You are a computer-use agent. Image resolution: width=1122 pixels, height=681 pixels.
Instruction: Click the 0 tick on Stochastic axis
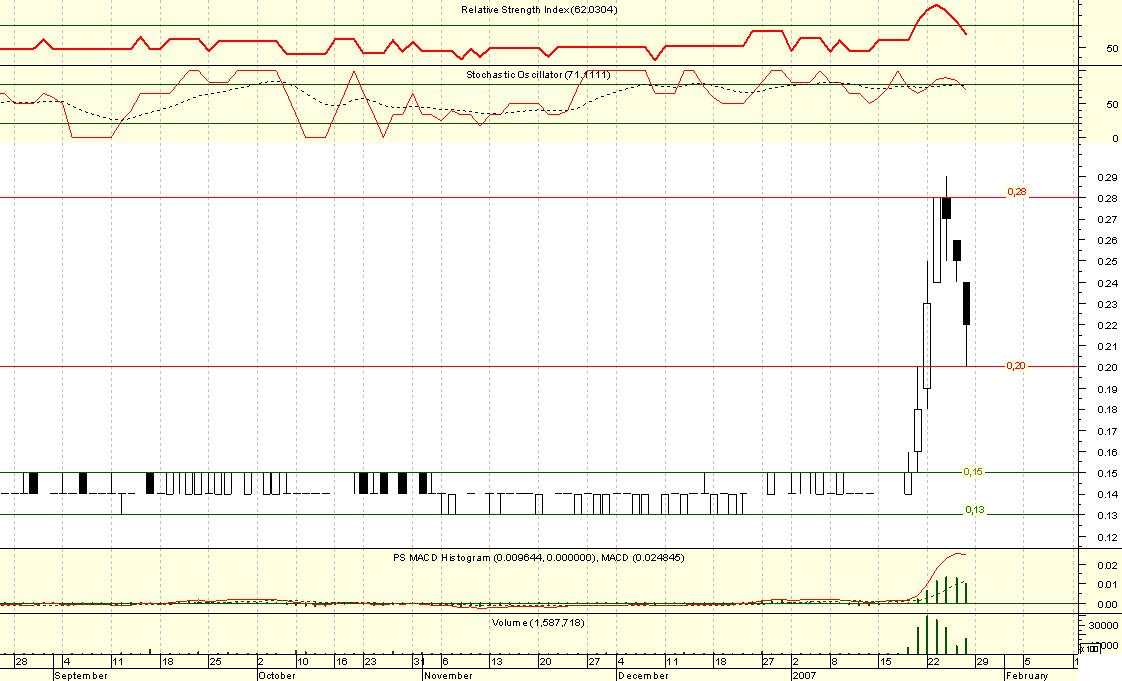tap(1115, 138)
